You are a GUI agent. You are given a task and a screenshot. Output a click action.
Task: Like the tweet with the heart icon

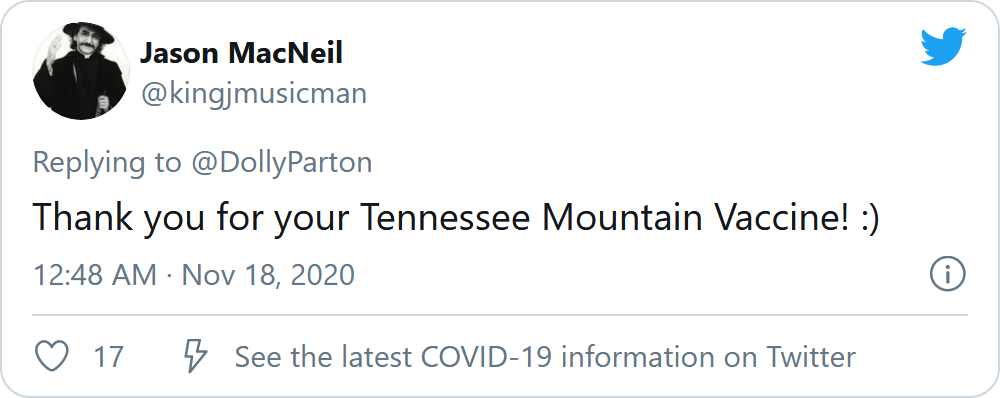click(51, 357)
